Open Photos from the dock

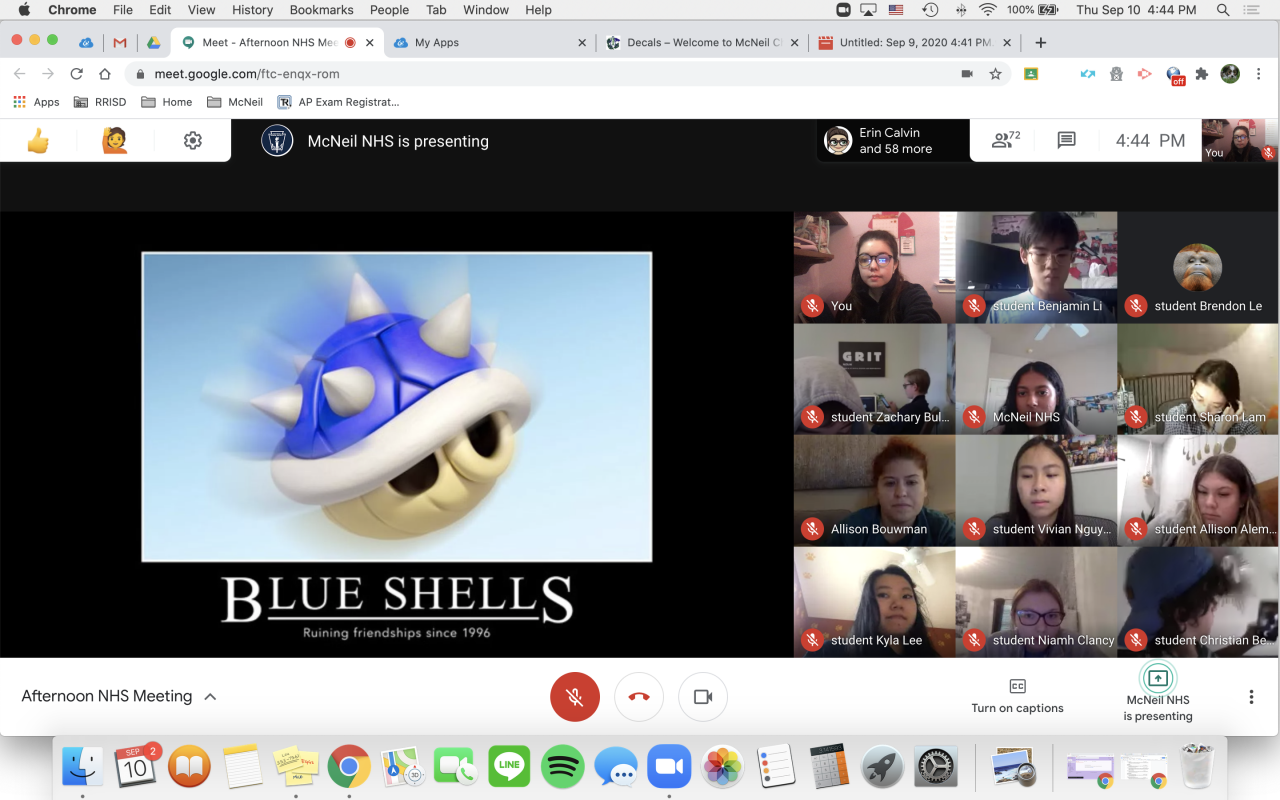(723, 767)
